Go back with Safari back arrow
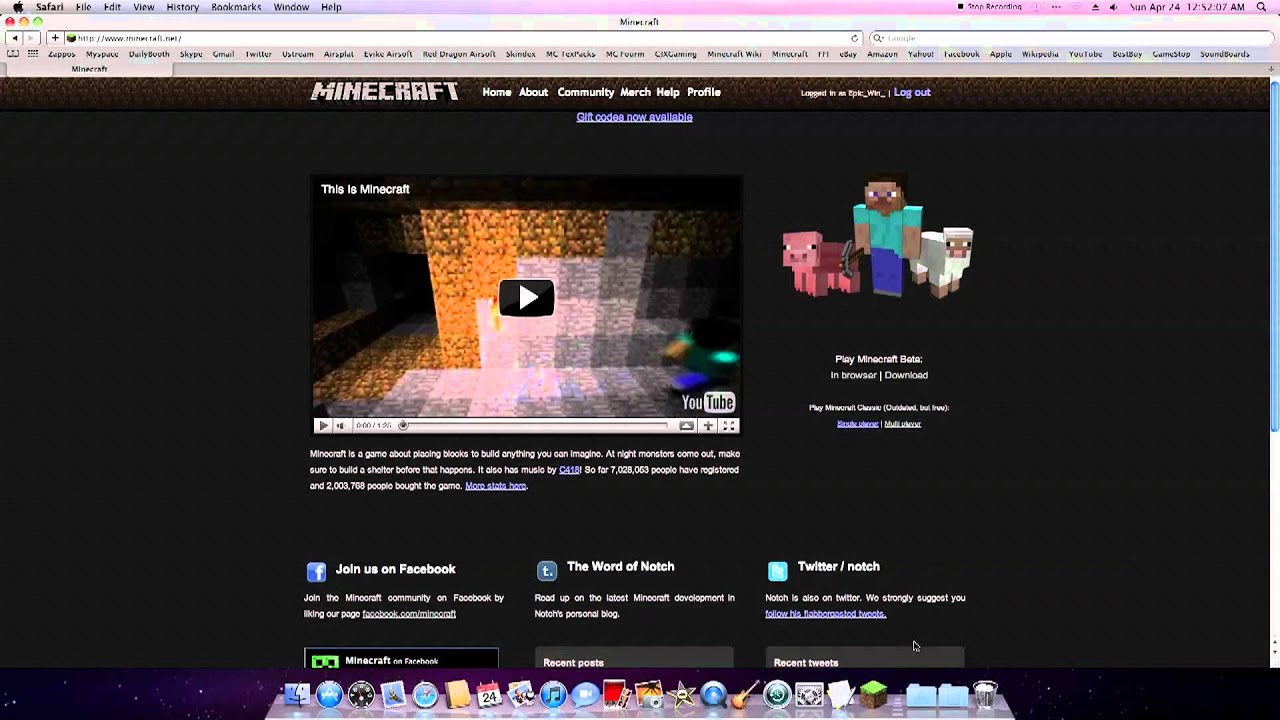This screenshot has width=1280, height=720. tap(14, 38)
